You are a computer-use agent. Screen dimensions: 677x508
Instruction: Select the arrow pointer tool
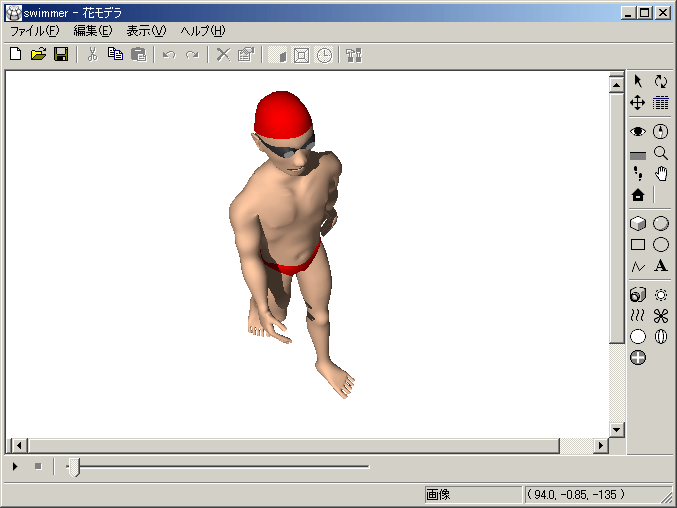(x=638, y=81)
